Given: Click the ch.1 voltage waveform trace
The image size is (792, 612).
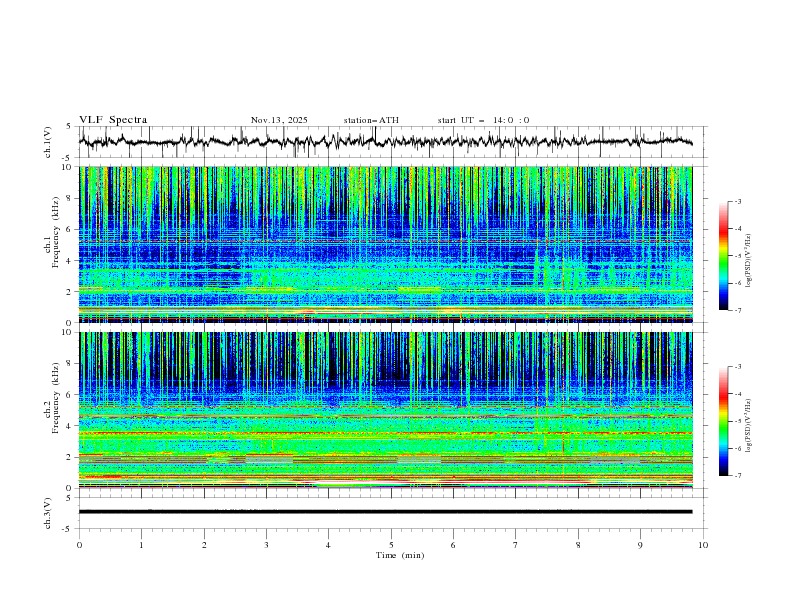Looking at the screenshot, I should [x=385, y=141].
